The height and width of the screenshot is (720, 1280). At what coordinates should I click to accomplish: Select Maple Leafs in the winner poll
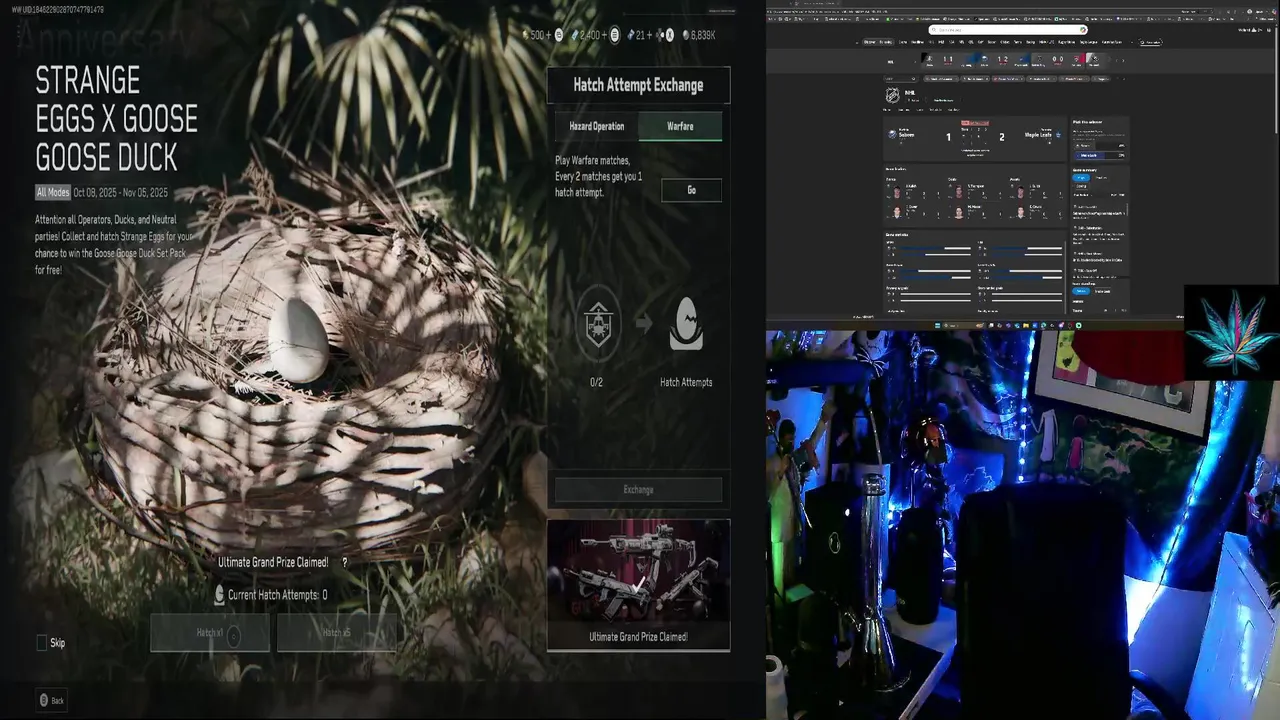point(1099,155)
